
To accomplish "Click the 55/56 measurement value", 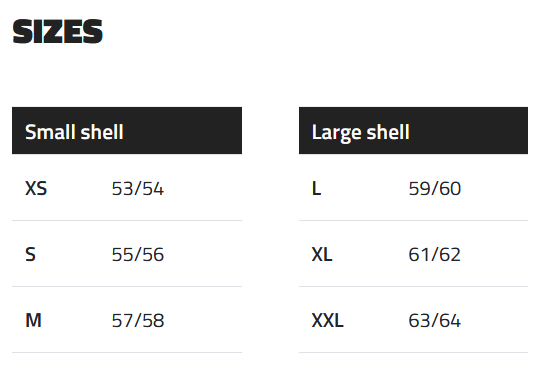I will (138, 255).
